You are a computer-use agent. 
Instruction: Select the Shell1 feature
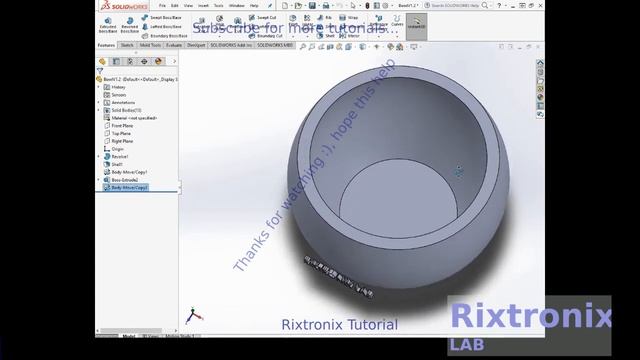click(x=113, y=164)
